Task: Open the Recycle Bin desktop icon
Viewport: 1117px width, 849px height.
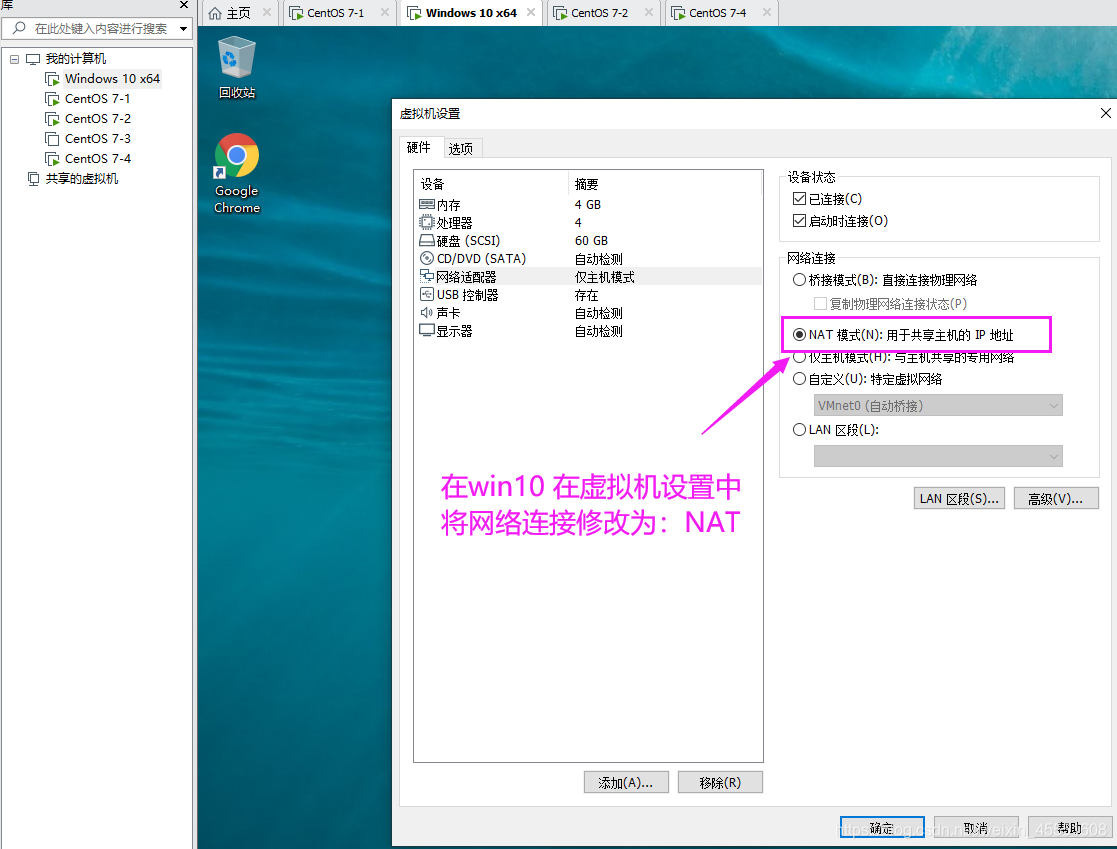Action: click(x=237, y=68)
